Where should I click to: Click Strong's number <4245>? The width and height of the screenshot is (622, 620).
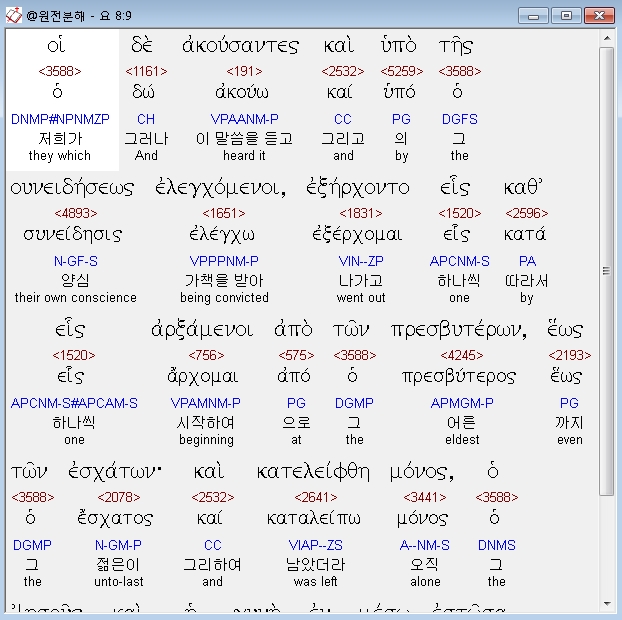tap(462, 355)
